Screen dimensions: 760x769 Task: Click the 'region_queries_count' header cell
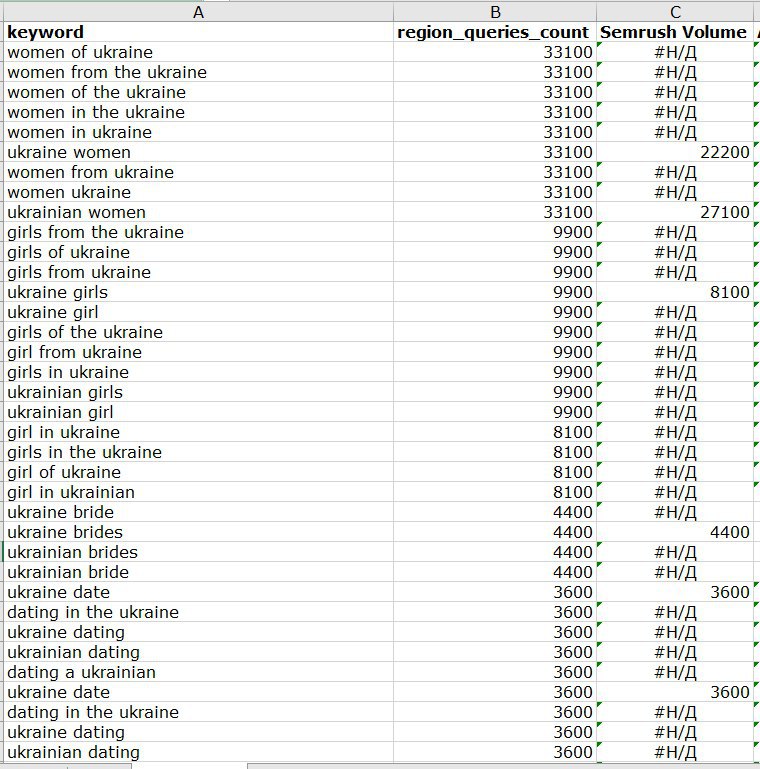click(x=495, y=32)
